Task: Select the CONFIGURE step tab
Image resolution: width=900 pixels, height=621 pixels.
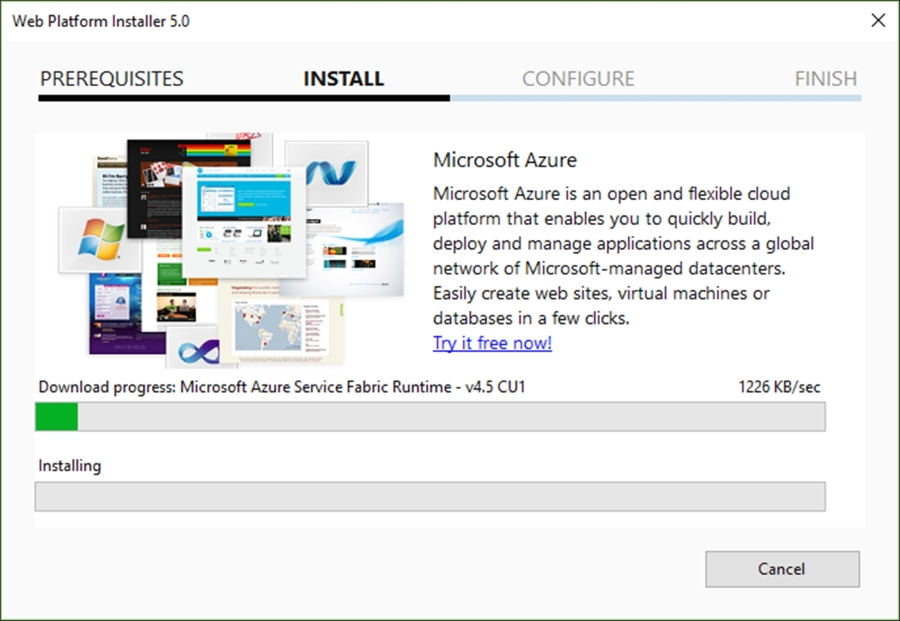Action: coord(578,79)
